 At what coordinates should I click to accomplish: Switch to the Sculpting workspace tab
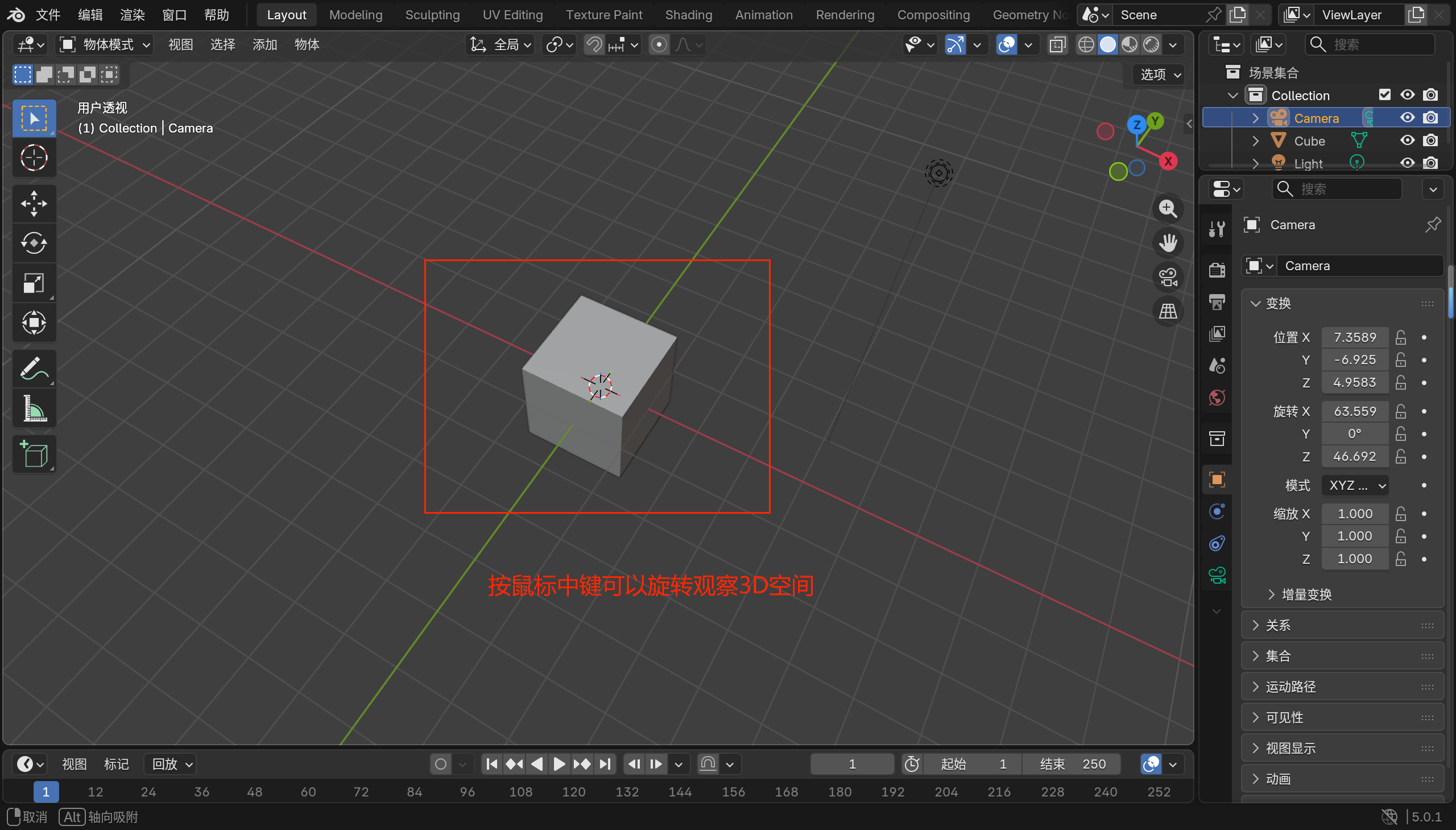click(x=432, y=15)
